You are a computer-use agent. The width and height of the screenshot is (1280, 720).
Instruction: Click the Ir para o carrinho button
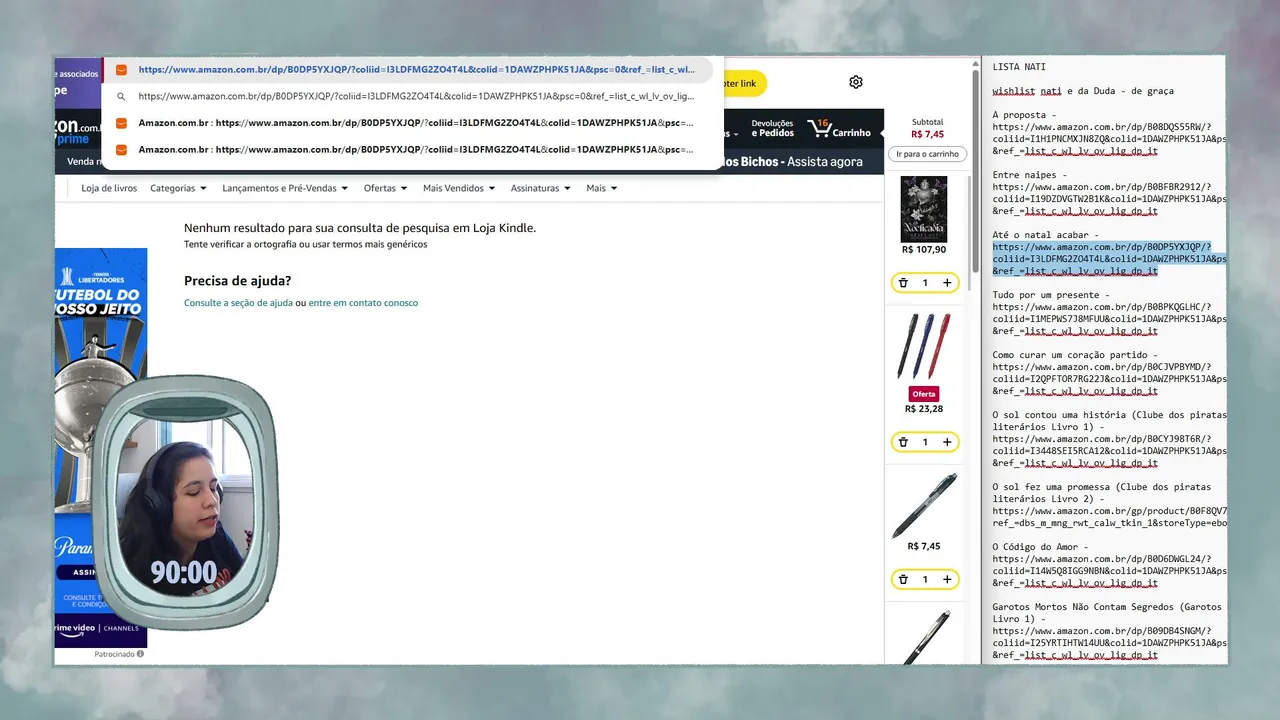[927, 154]
